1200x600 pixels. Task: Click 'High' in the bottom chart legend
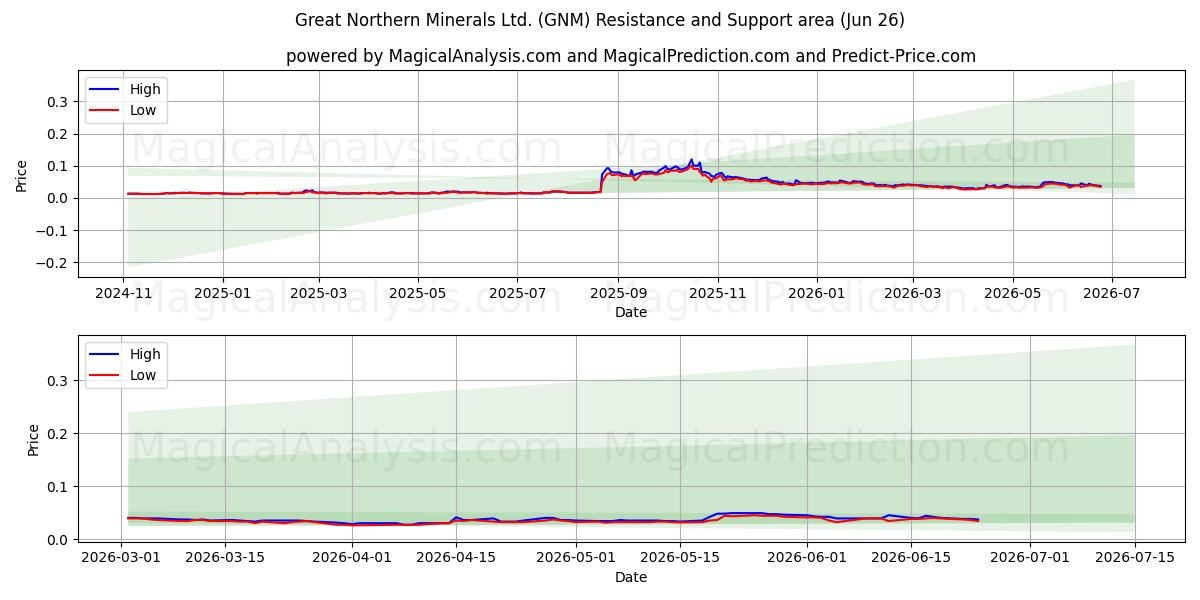(145, 354)
